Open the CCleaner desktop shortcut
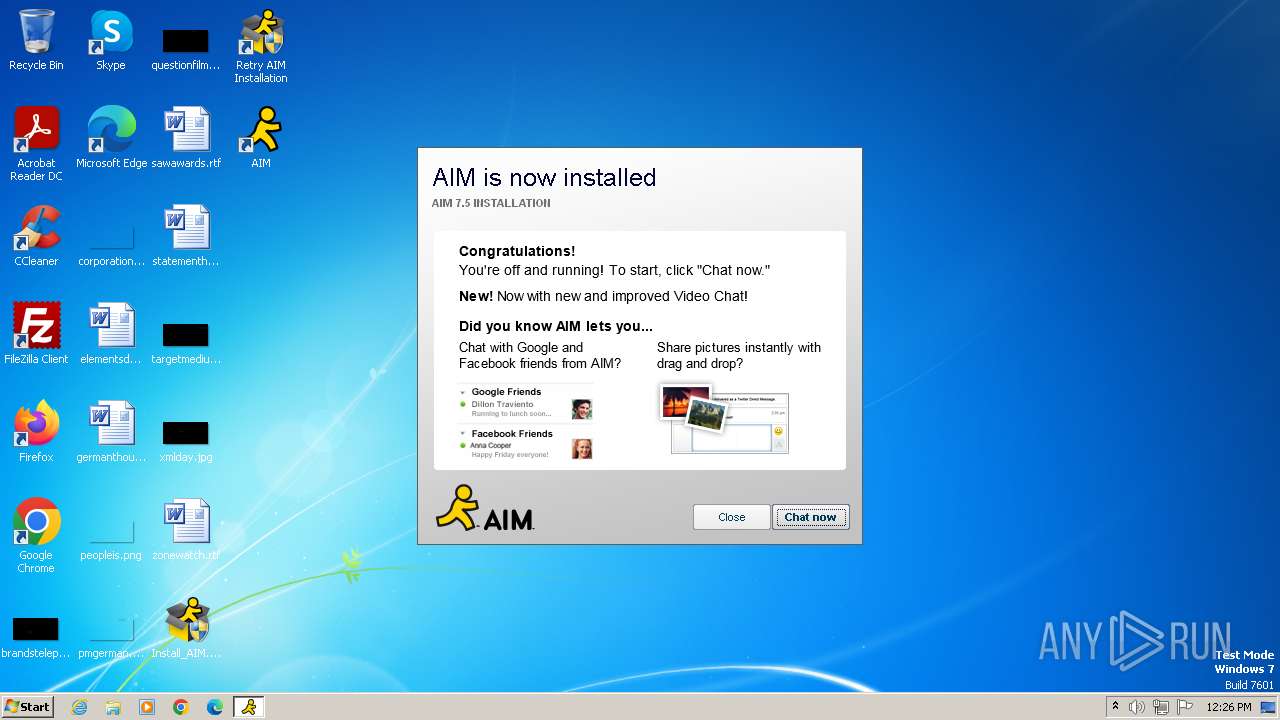The image size is (1280, 720). 36,237
